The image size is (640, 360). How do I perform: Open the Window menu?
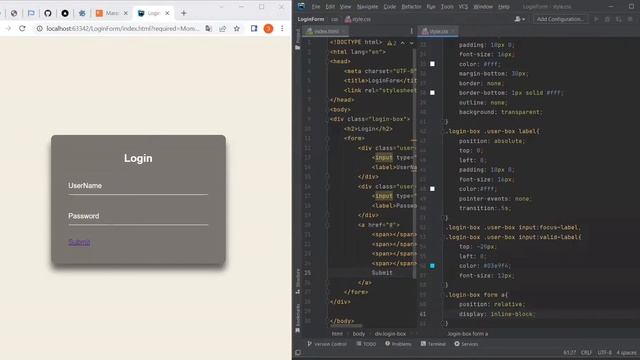click(x=483, y=7)
